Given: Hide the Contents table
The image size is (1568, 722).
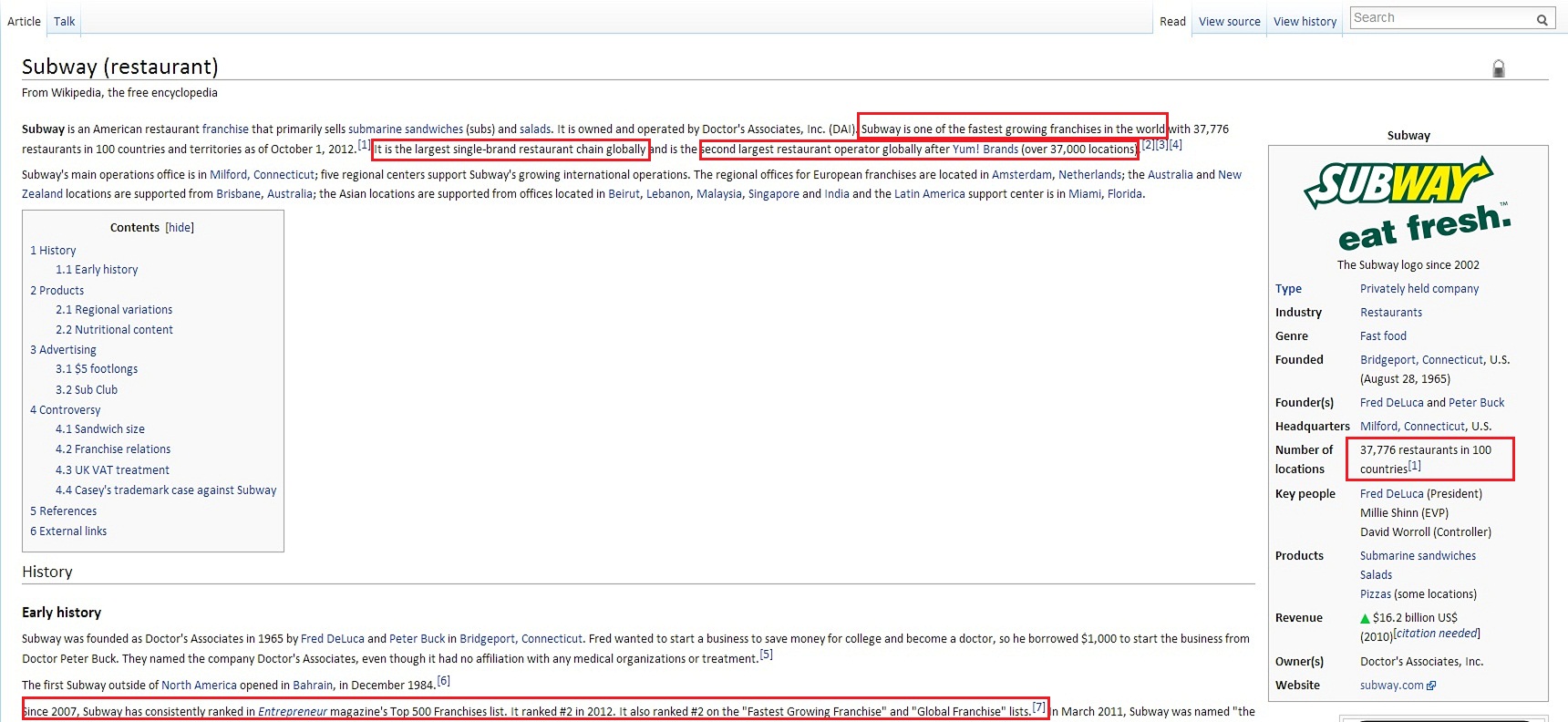Looking at the screenshot, I should click(180, 228).
